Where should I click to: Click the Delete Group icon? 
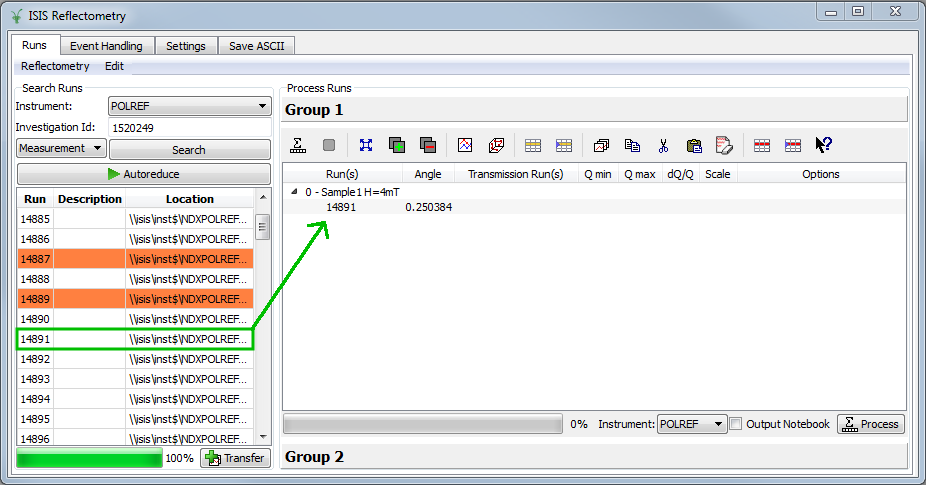[793, 145]
